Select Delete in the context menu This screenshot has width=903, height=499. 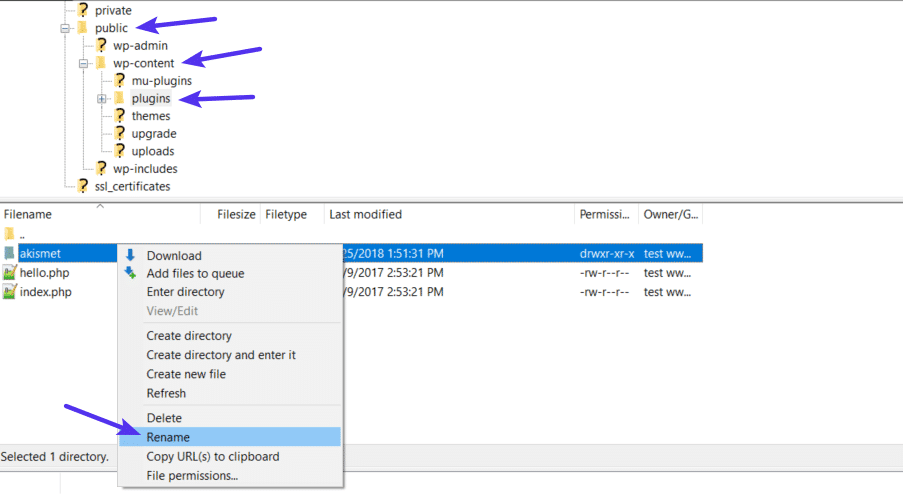point(164,418)
